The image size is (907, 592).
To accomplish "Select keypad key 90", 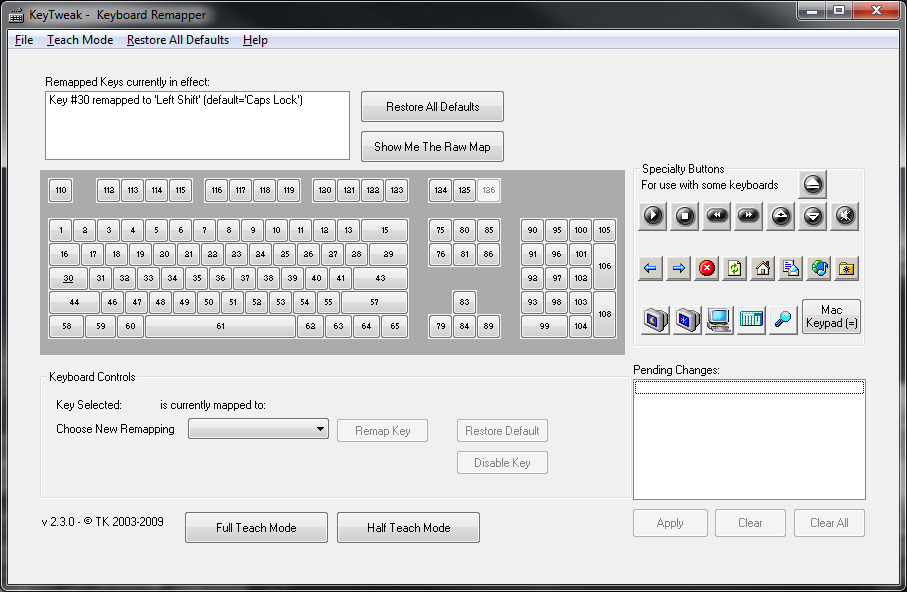I will (x=533, y=230).
